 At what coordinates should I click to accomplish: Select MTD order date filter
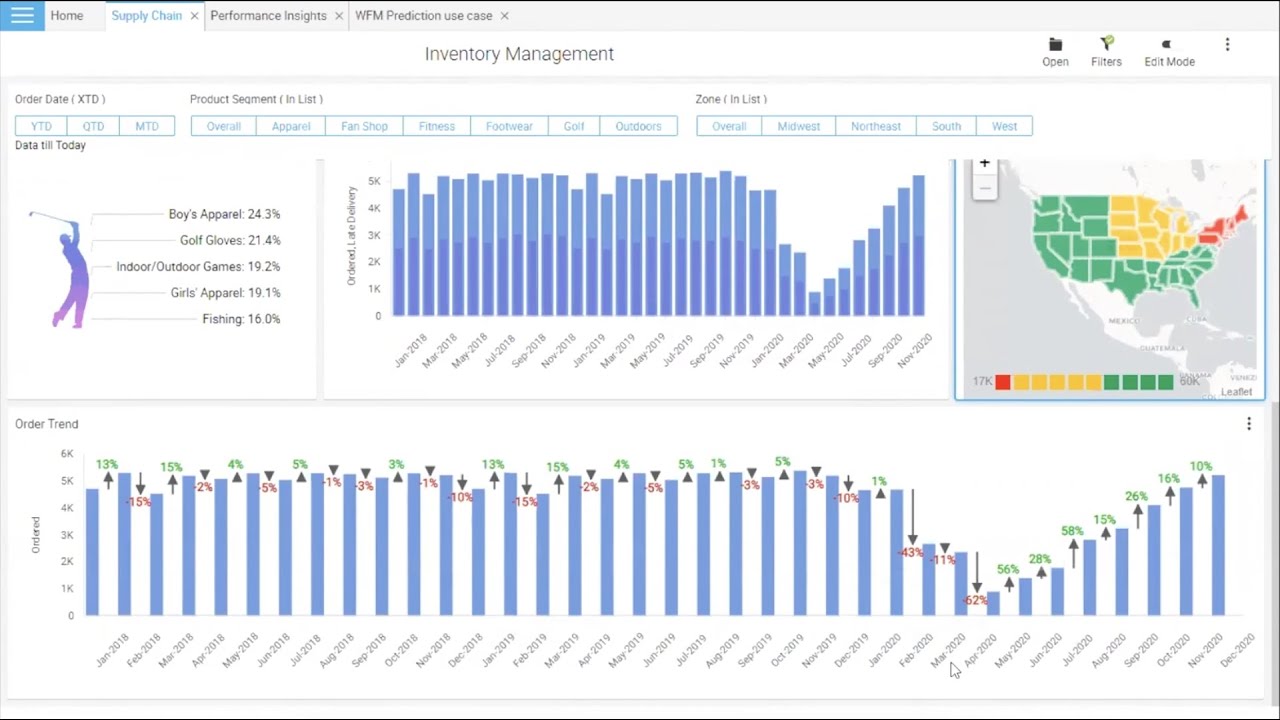coord(147,126)
